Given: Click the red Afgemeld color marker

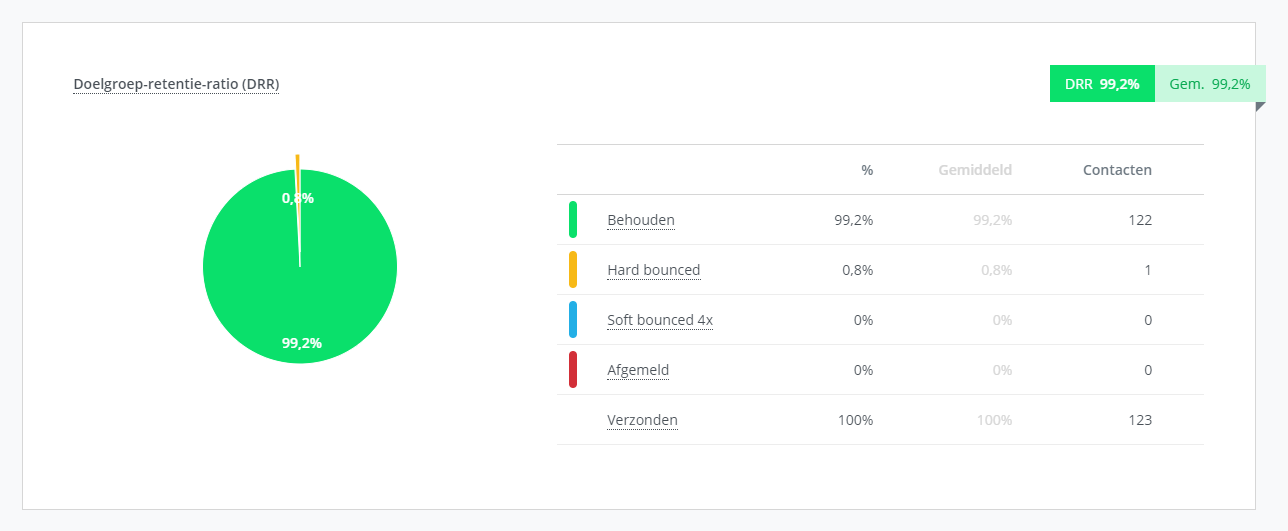Looking at the screenshot, I should coord(573,370).
